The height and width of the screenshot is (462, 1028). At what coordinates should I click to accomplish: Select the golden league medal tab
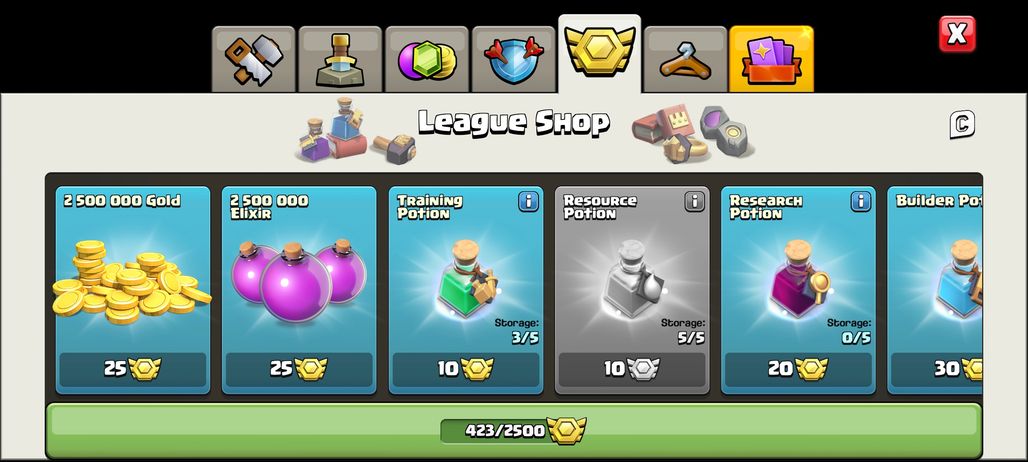click(x=599, y=54)
